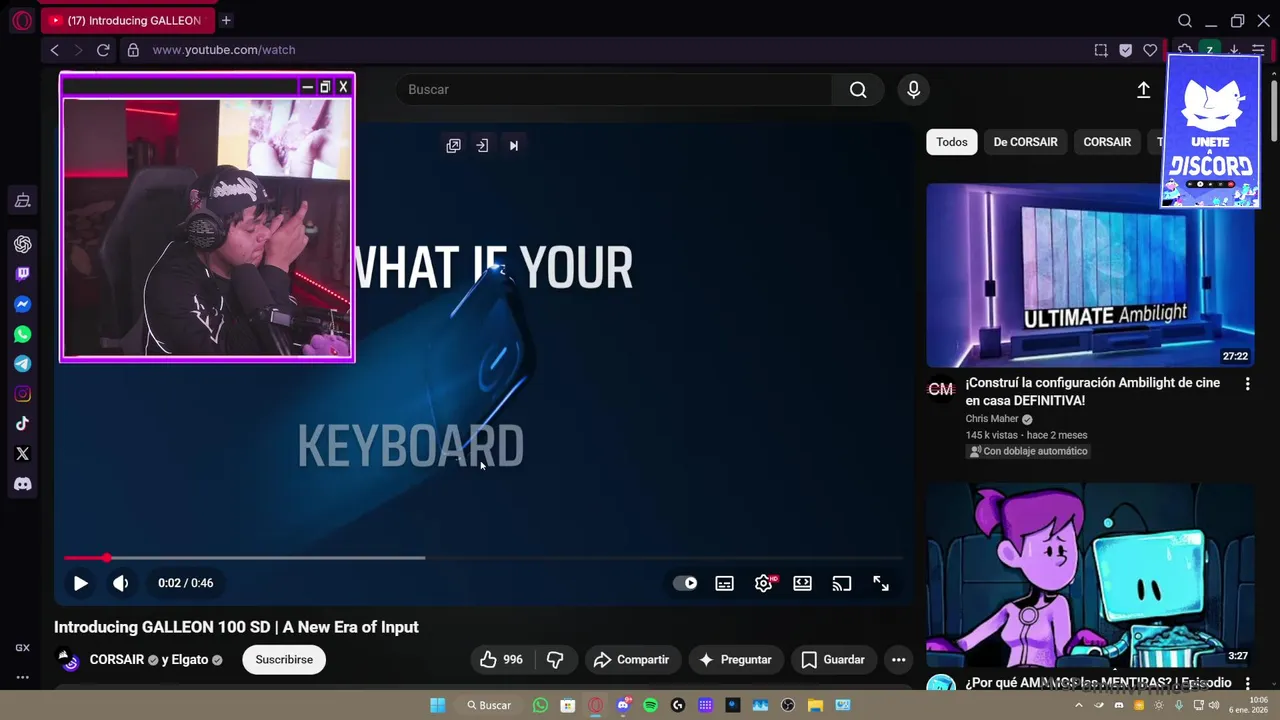Viewport: 1280px width, 720px height.
Task: Go back to previous page
Action: pos(55,50)
